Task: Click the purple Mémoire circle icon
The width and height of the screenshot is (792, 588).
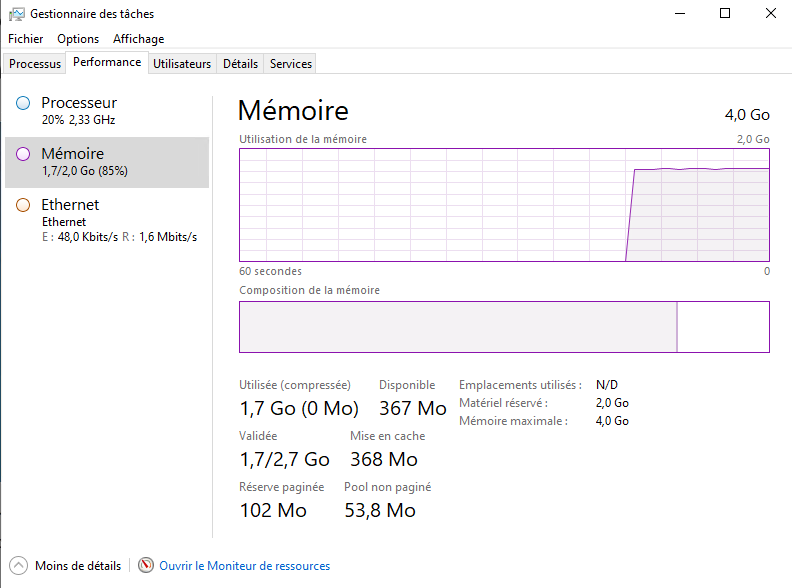Action: click(23, 154)
